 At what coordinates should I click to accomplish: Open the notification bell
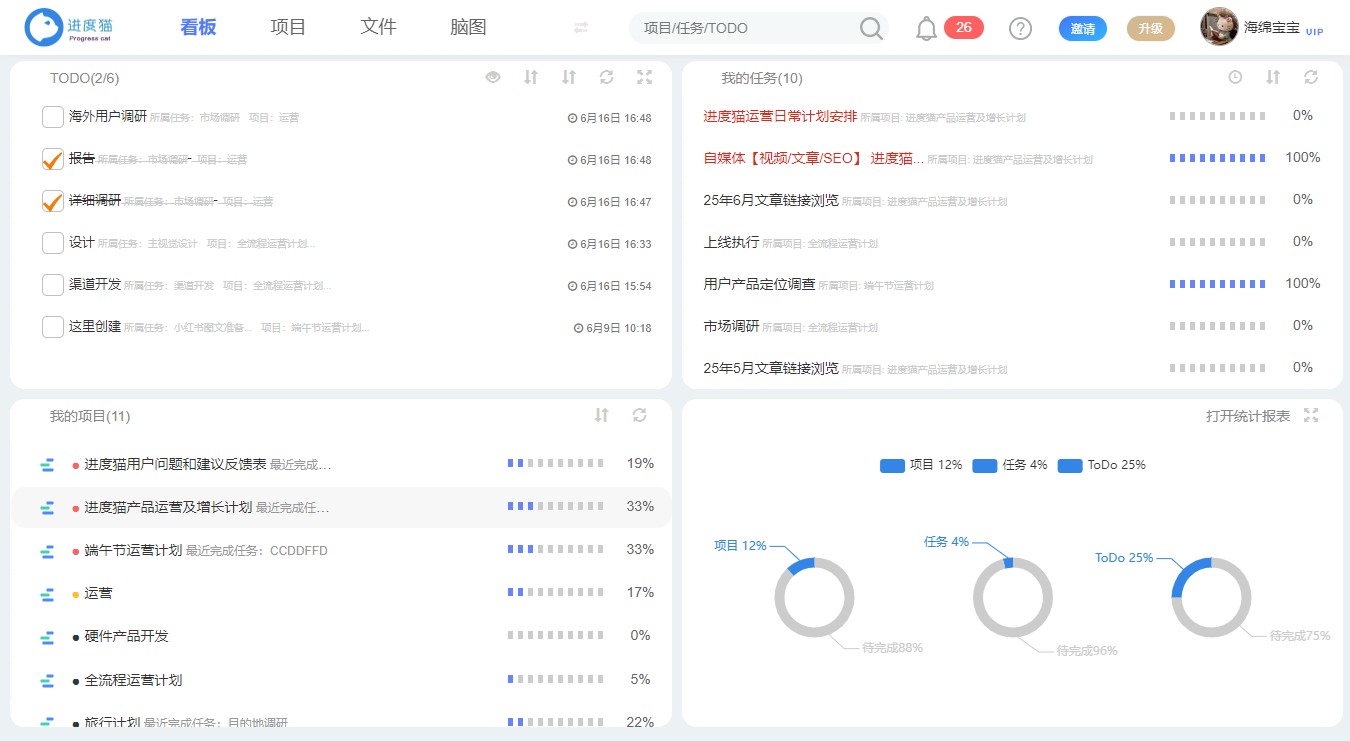click(x=925, y=27)
